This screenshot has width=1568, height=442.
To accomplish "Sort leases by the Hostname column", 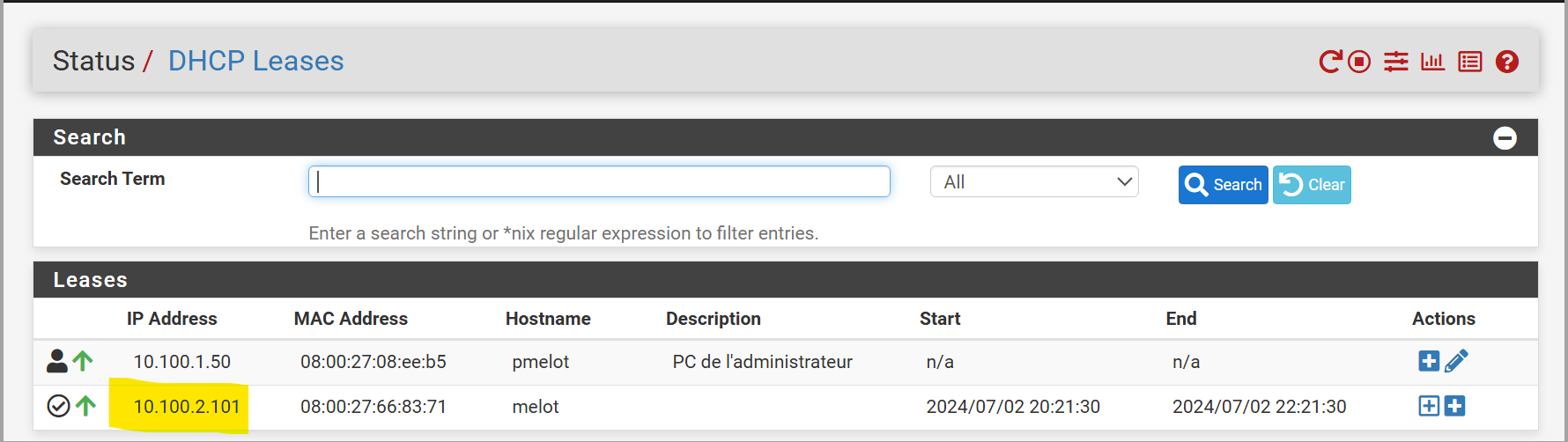I will click(x=548, y=319).
